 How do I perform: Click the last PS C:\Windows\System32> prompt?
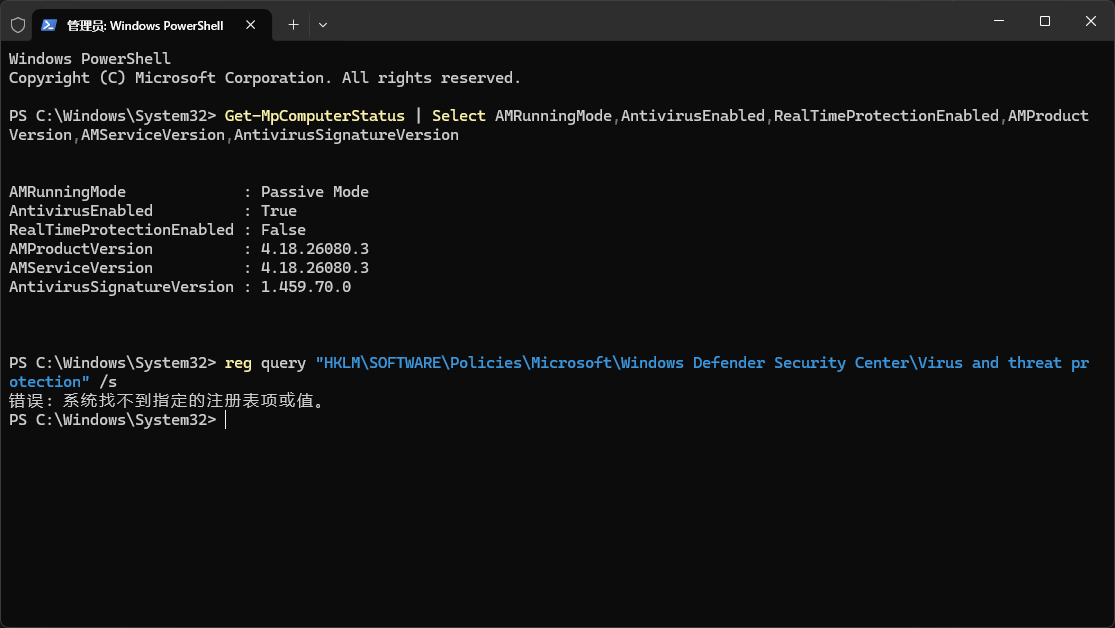pos(112,420)
